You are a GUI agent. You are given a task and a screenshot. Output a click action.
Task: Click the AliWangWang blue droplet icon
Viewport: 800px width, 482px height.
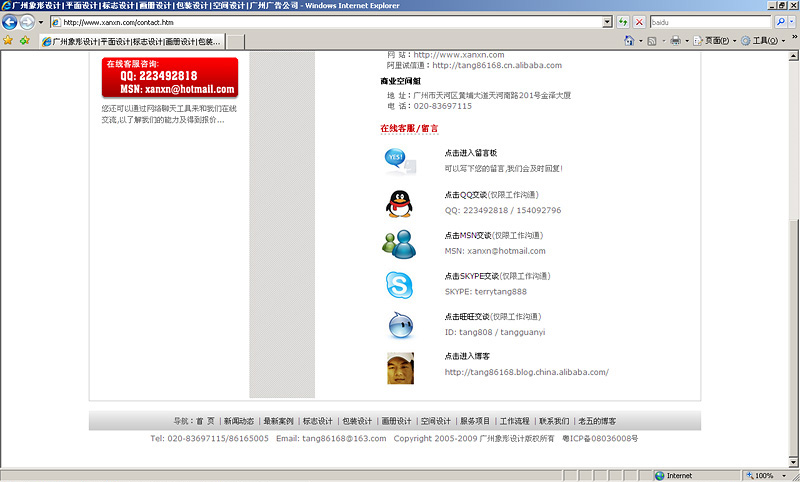click(x=401, y=325)
